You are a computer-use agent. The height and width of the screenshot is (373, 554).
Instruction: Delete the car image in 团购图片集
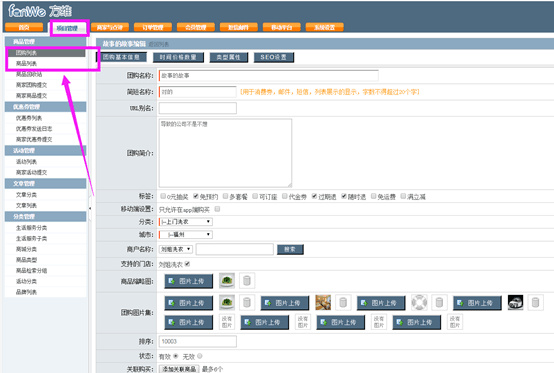[535, 303]
